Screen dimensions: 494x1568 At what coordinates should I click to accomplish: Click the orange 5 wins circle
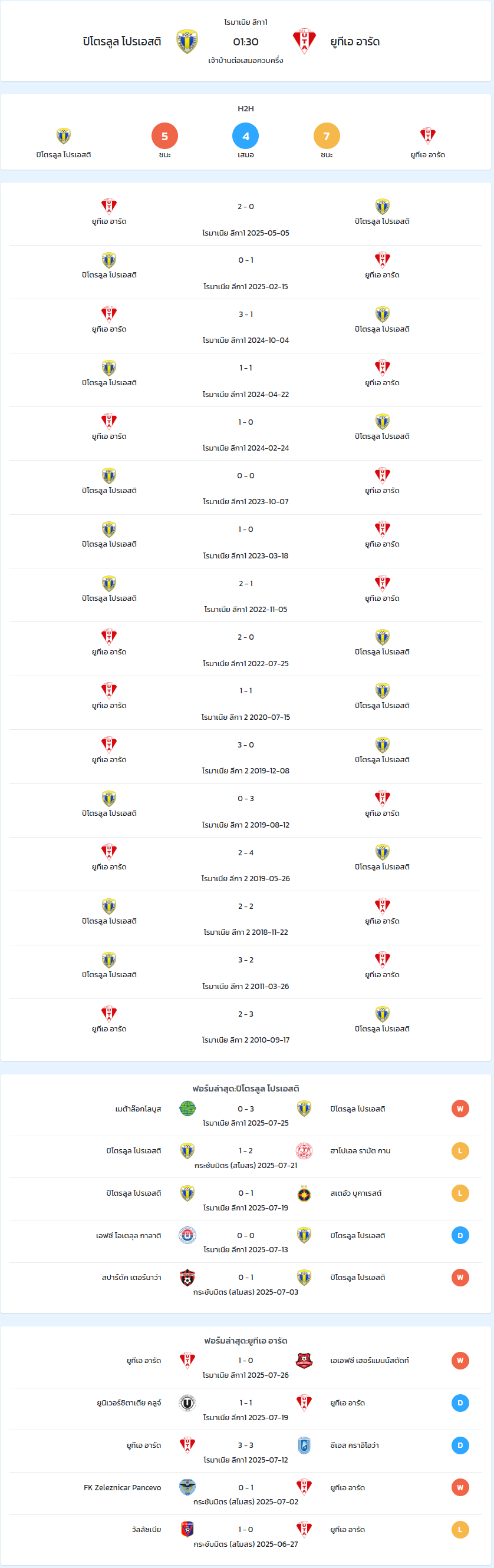[164, 135]
